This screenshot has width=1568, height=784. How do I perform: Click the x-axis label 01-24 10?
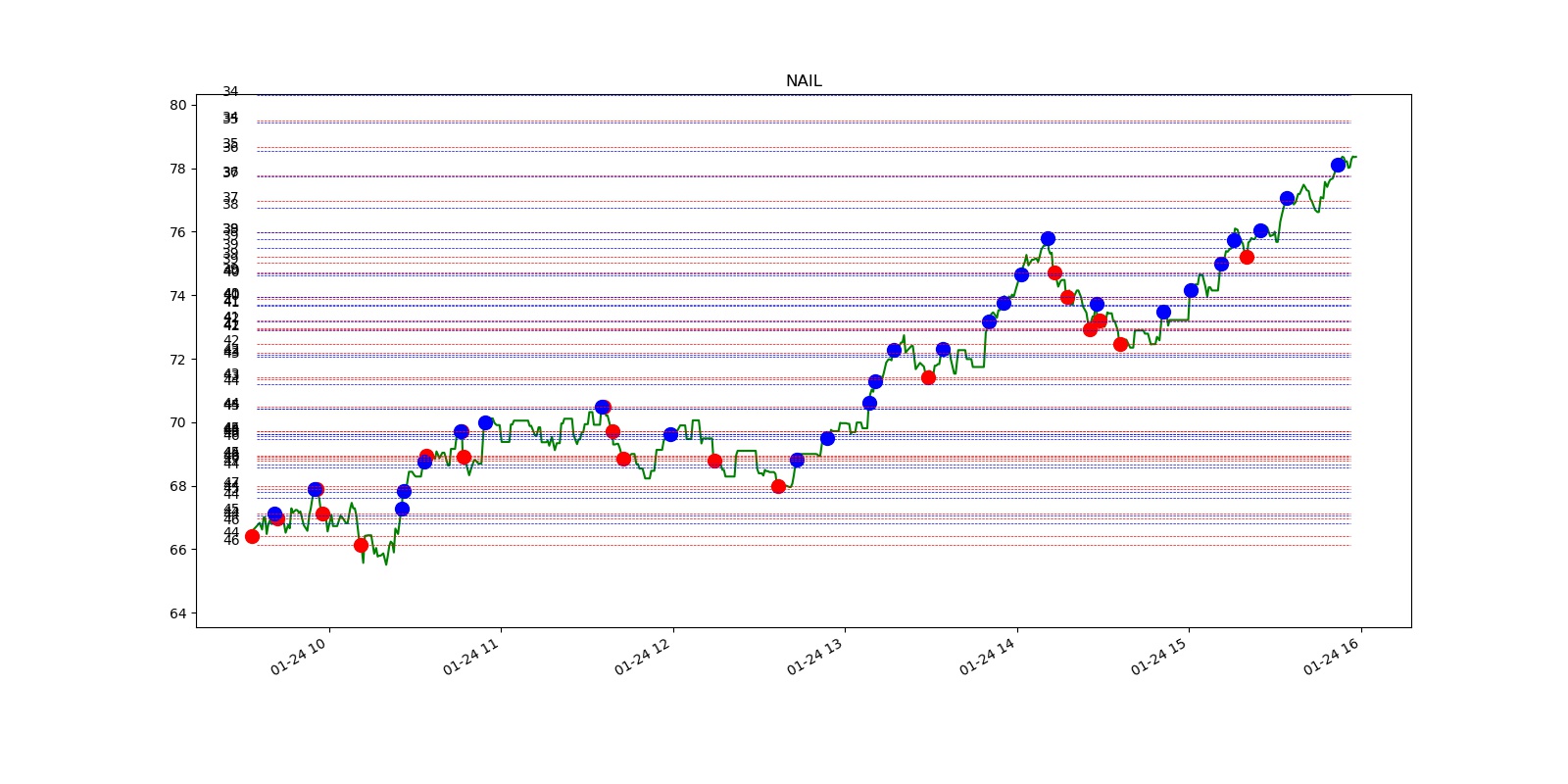(300, 655)
